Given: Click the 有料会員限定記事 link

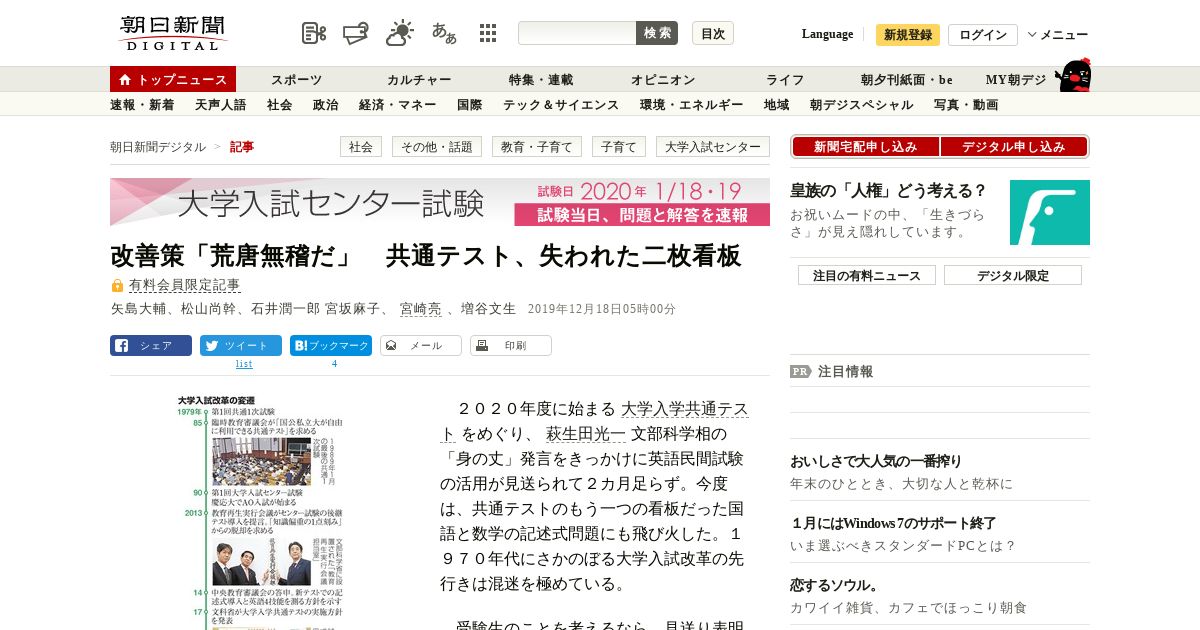Looking at the screenshot, I should click(185, 285).
